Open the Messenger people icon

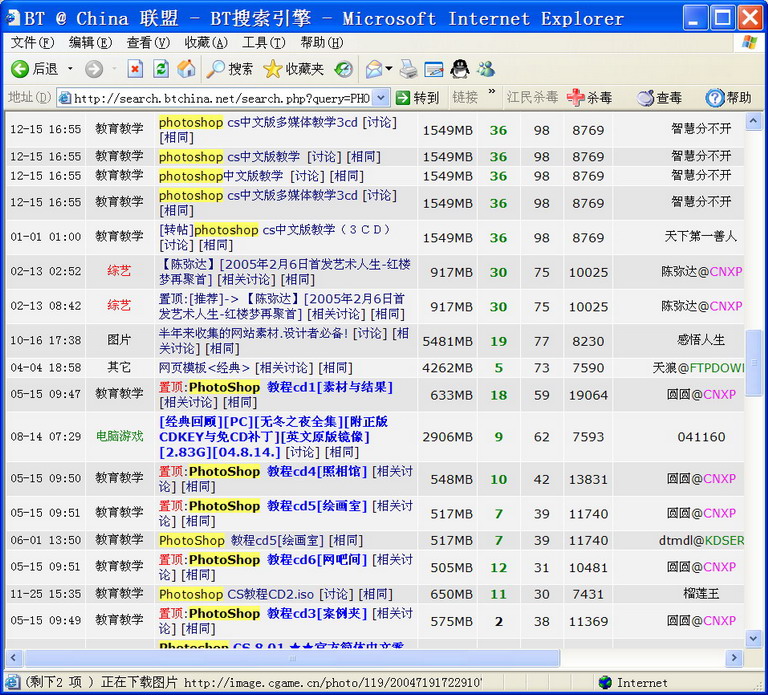(x=486, y=69)
